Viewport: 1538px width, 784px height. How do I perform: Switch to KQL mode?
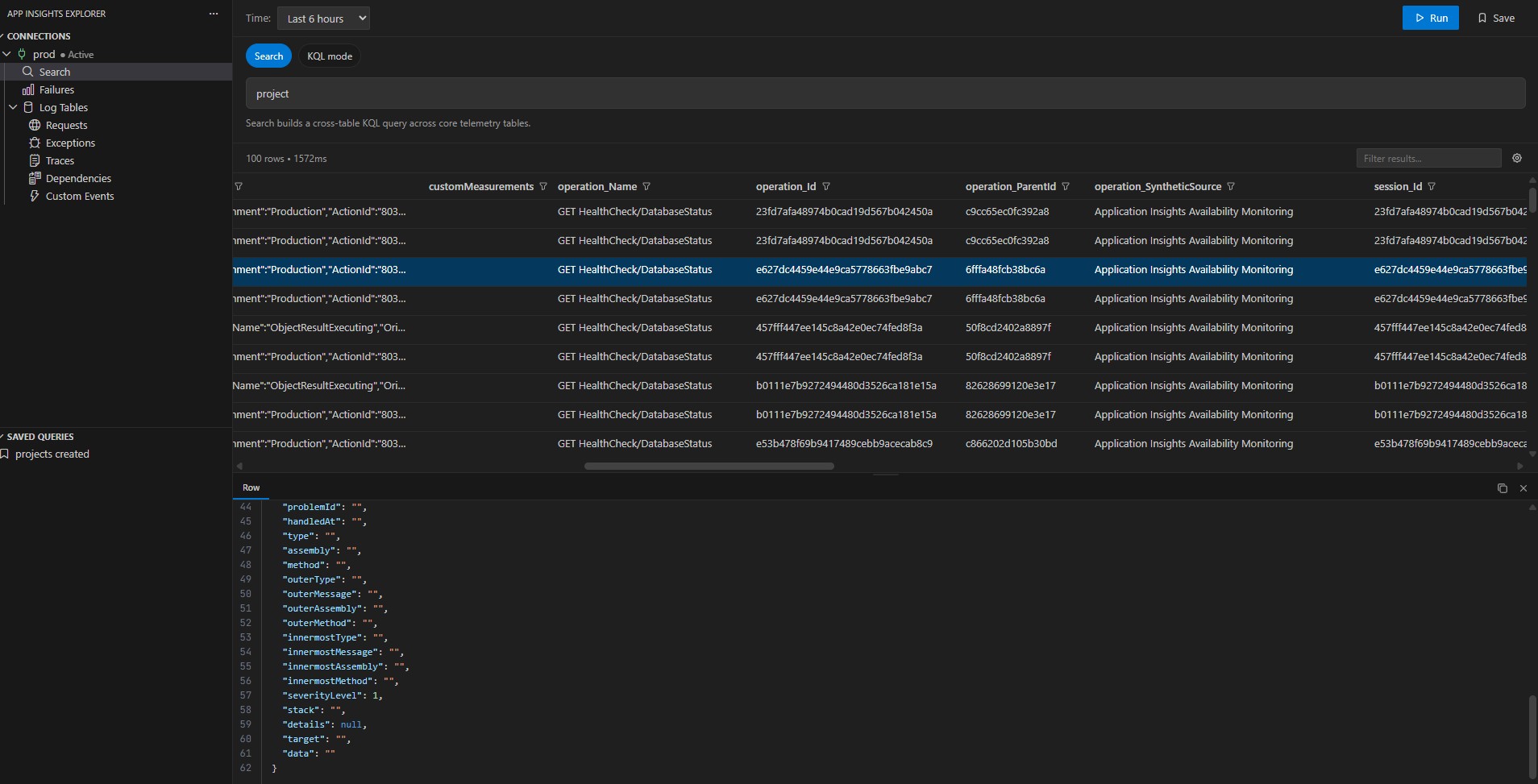(x=330, y=56)
